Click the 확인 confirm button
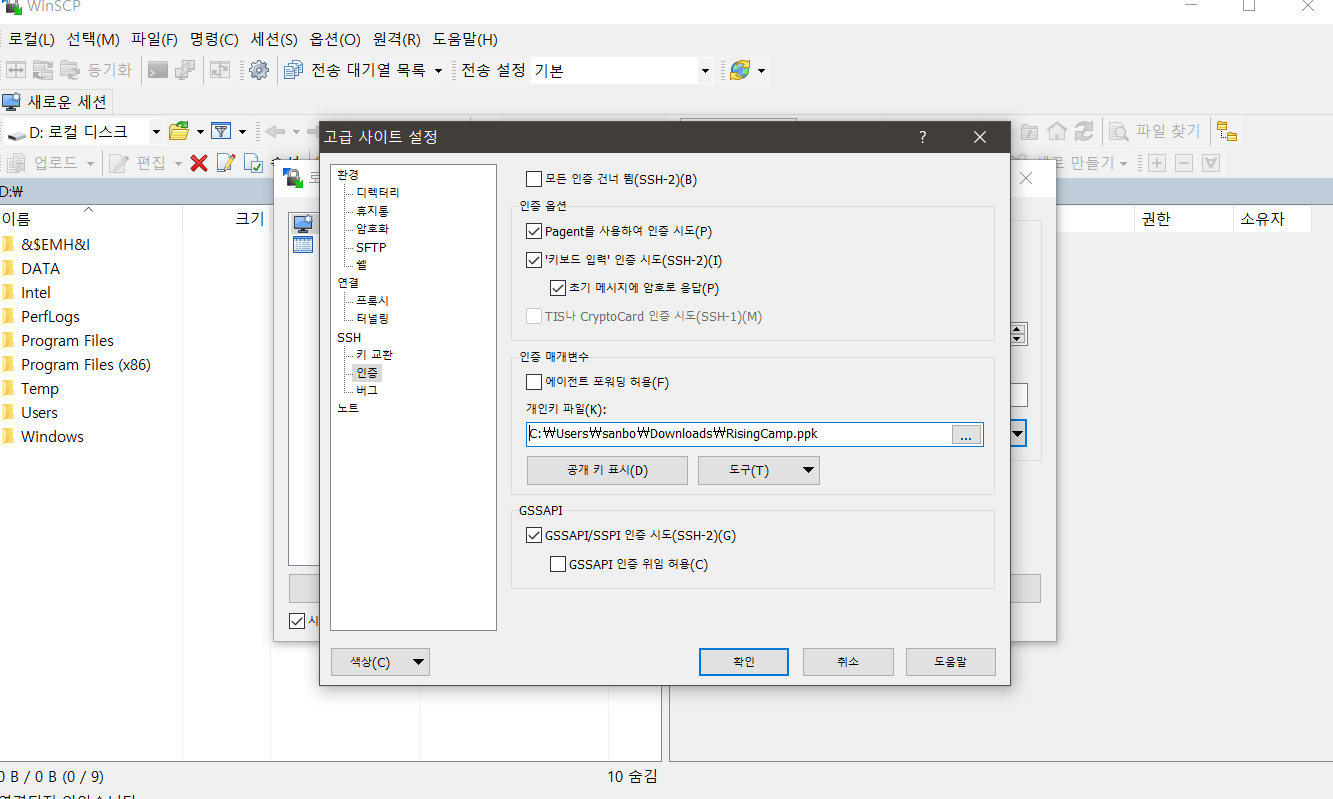1333x799 pixels. pyautogui.click(x=743, y=662)
